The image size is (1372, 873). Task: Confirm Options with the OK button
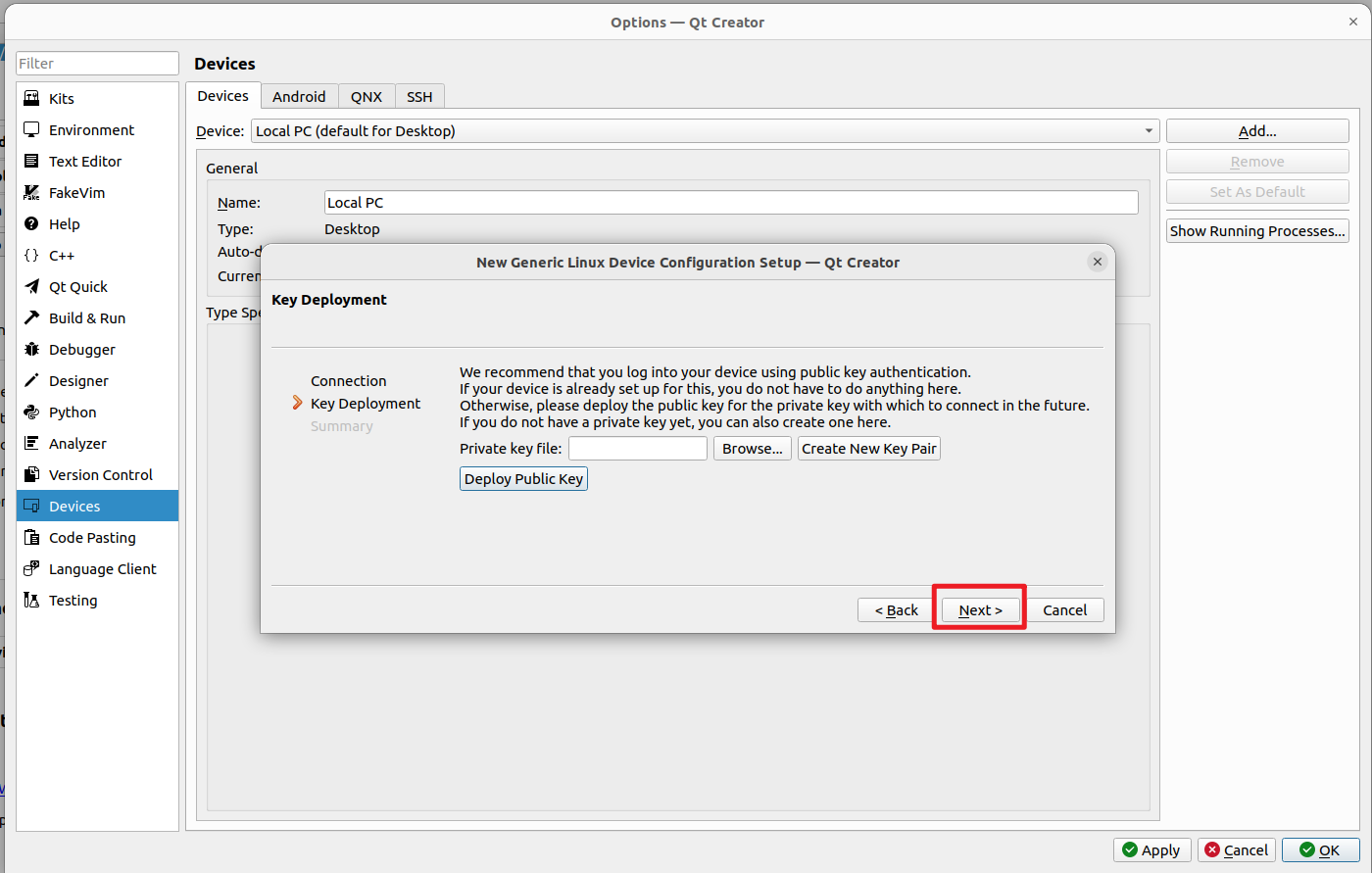(x=1321, y=850)
